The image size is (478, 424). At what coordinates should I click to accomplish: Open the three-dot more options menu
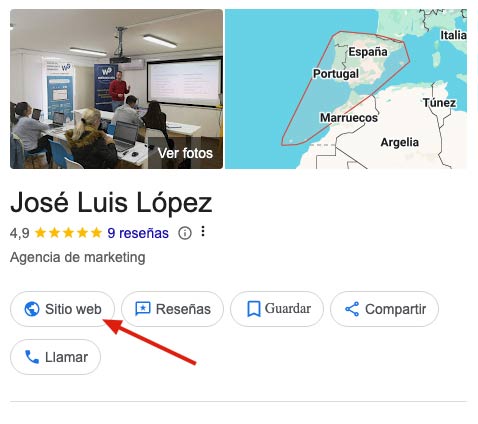[x=203, y=231]
